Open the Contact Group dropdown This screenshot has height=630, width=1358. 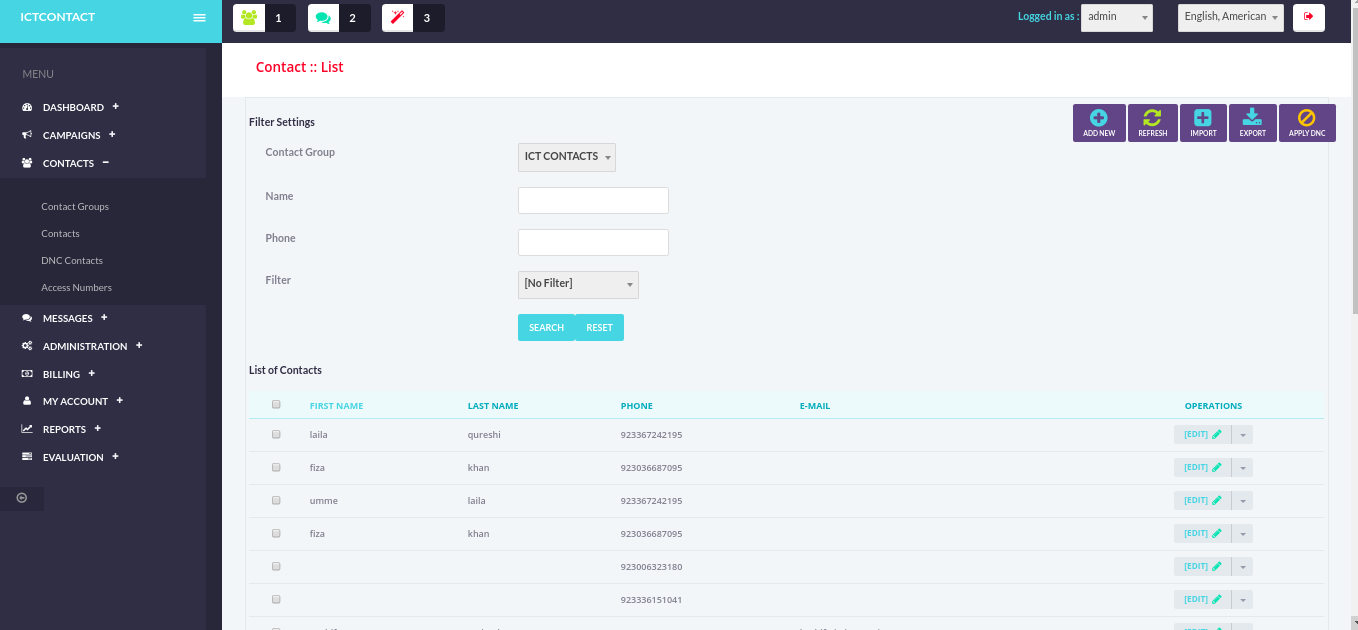(x=567, y=157)
